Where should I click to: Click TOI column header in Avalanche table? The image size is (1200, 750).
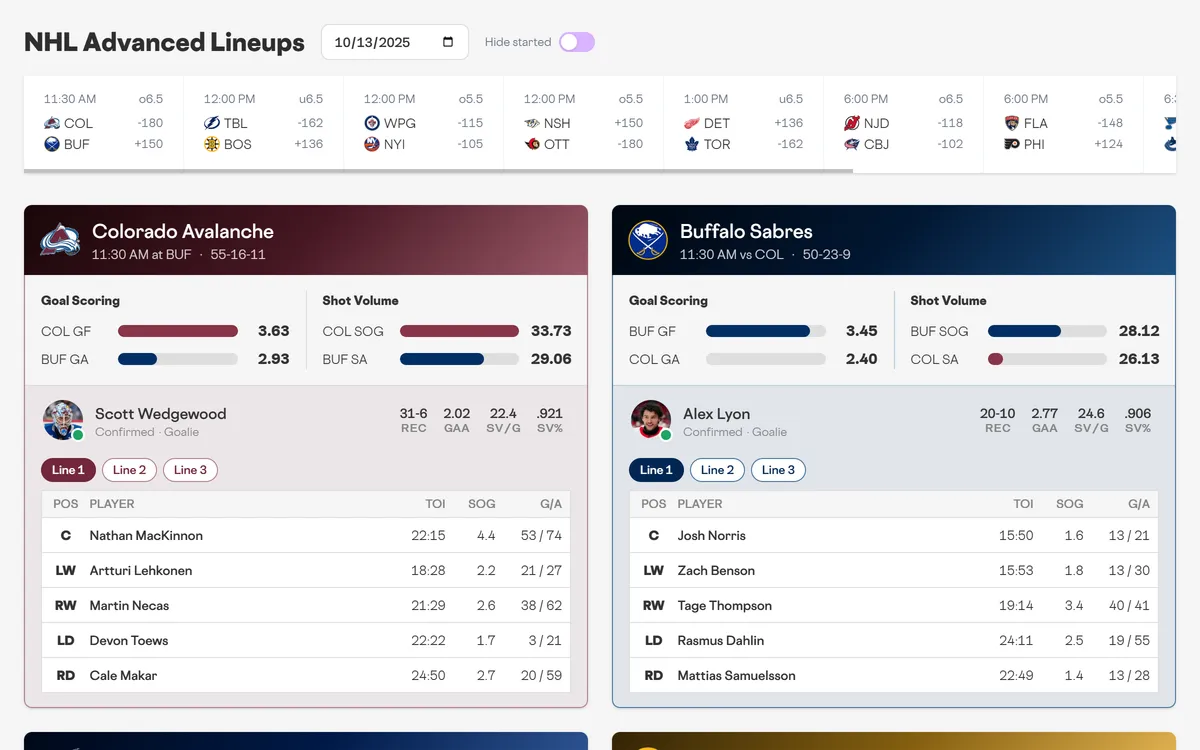[x=435, y=504]
